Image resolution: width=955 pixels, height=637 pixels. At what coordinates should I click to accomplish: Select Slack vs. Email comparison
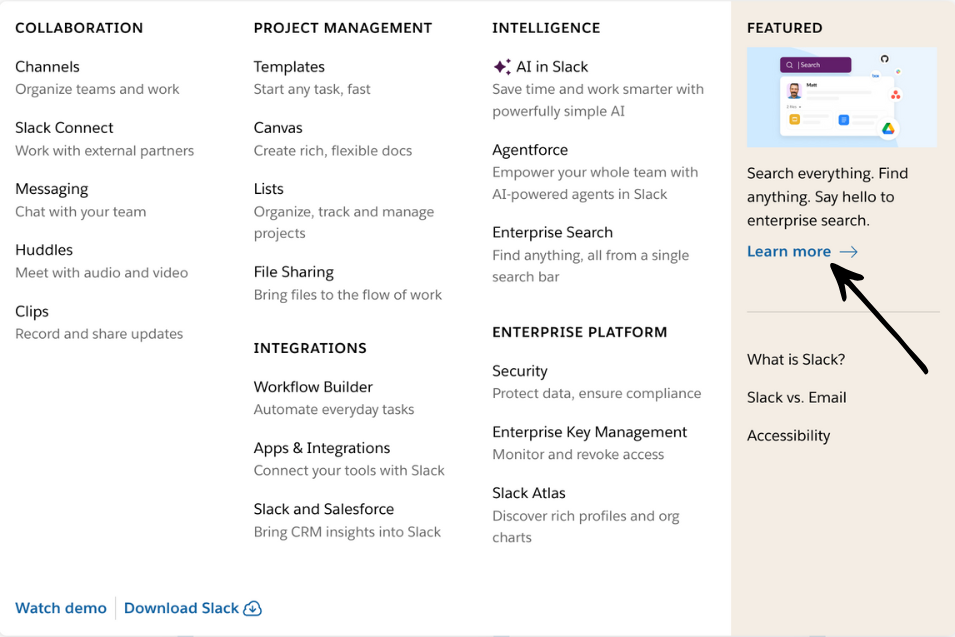[796, 397]
